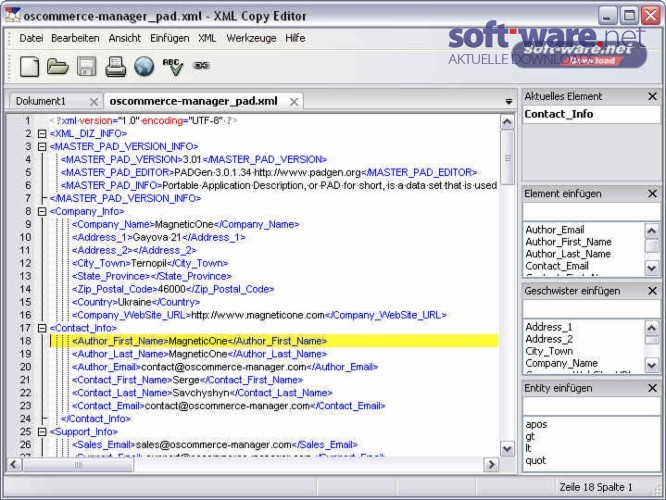Click the rightmost toolbar icon after the ABC checkmark
The image size is (666, 500).
pyautogui.click(x=201, y=65)
